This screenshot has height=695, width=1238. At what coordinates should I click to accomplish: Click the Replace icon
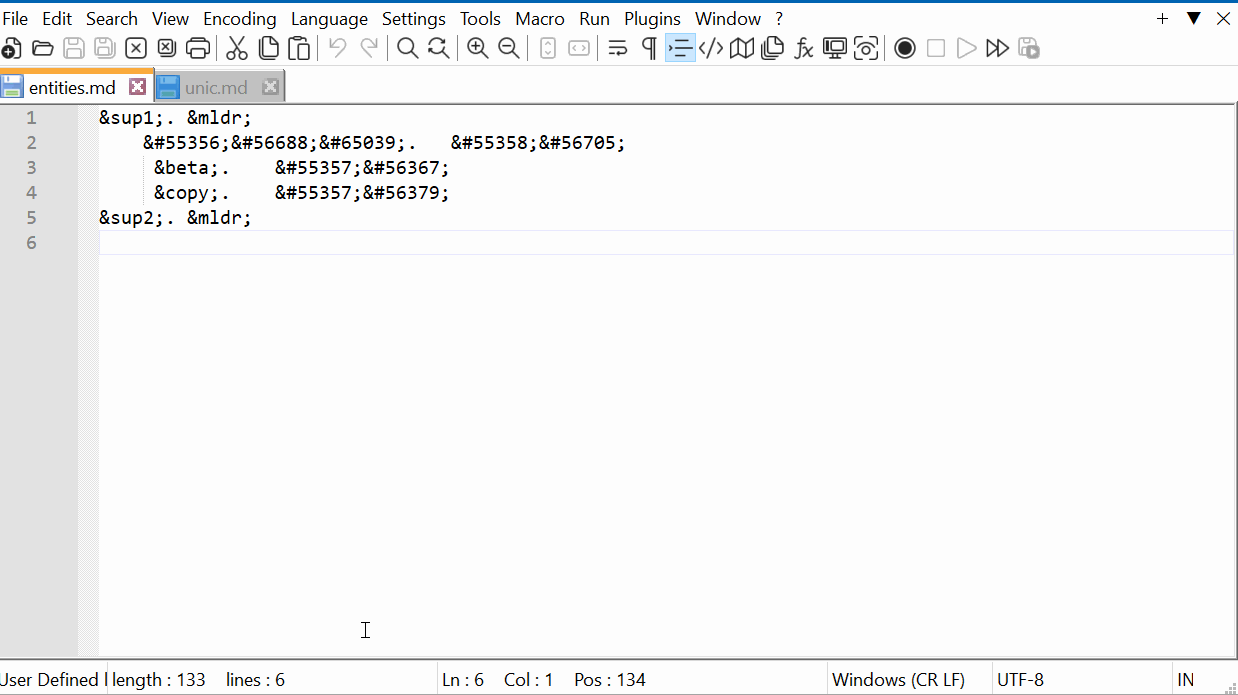[439, 48]
